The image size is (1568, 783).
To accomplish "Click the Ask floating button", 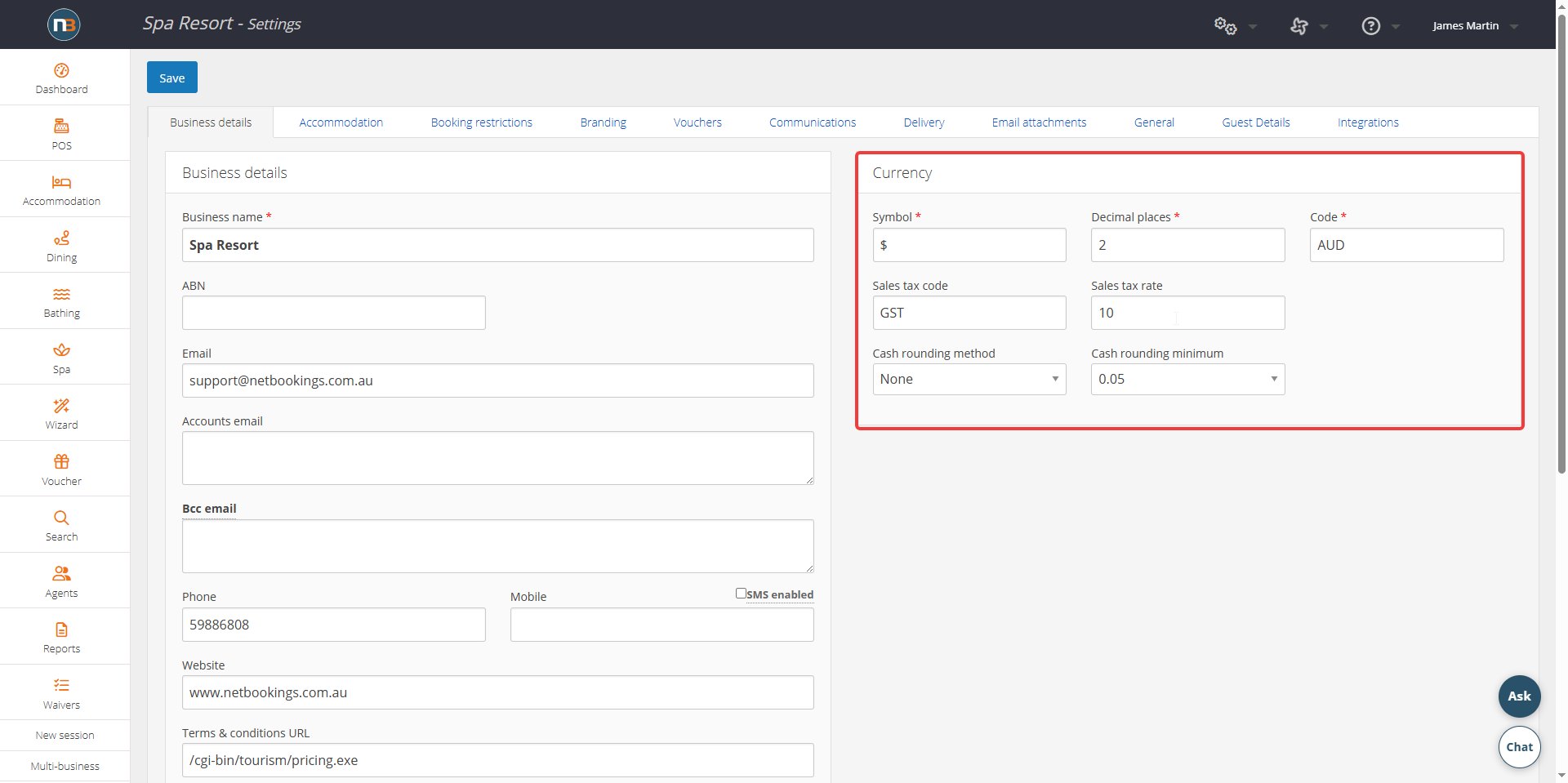I will (x=1520, y=696).
